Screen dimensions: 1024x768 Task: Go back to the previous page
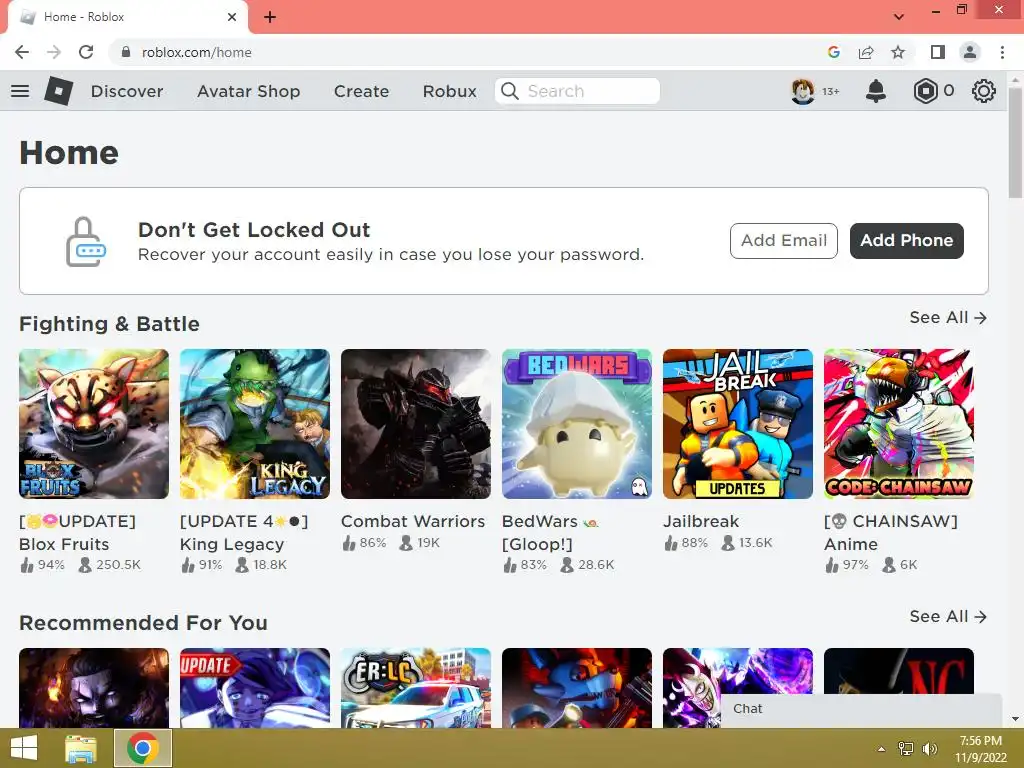22,52
